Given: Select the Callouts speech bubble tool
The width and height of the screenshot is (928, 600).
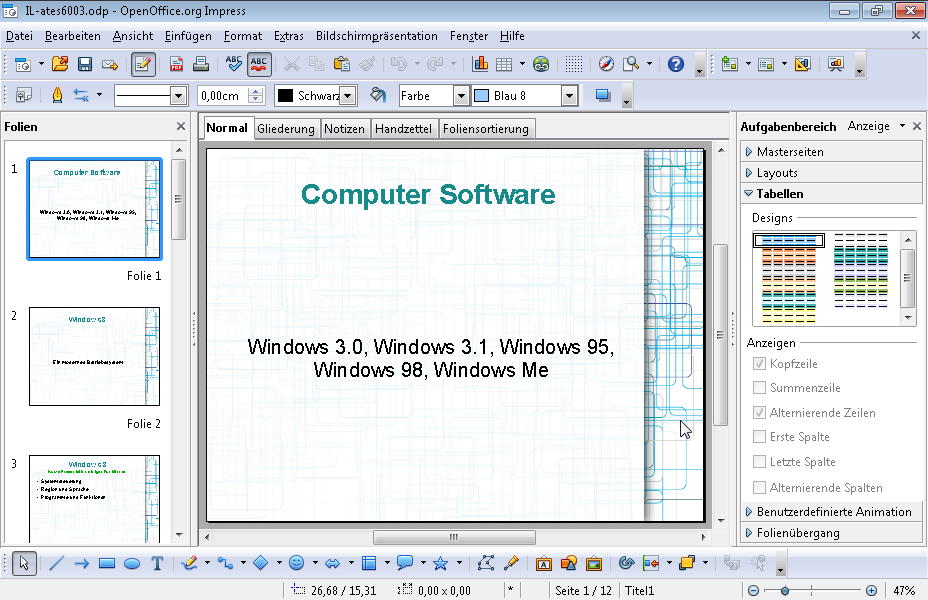Looking at the screenshot, I should pos(405,563).
